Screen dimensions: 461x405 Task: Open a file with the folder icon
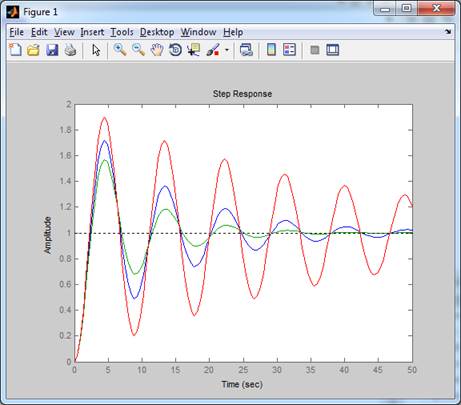[x=33, y=50]
